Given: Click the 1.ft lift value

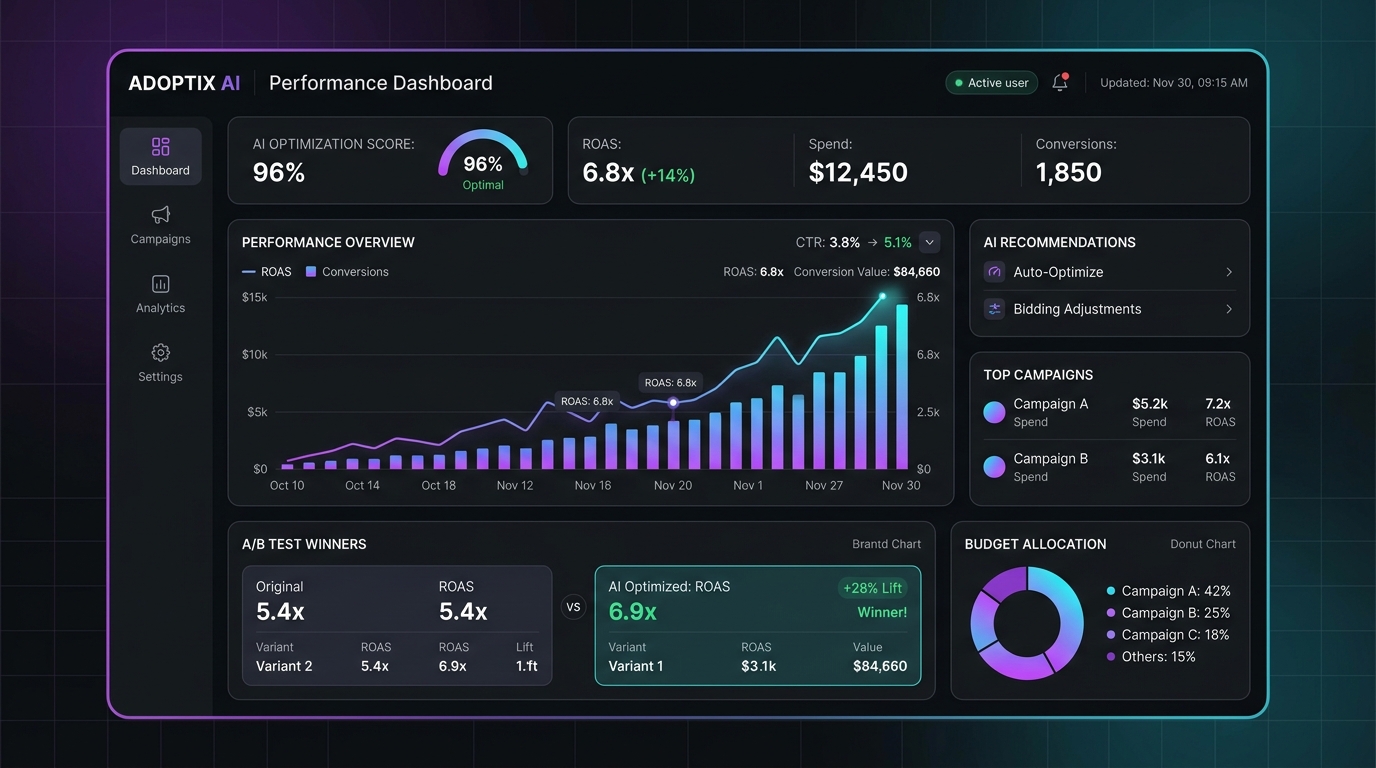Looking at the screenshot, I should [527, 666].
